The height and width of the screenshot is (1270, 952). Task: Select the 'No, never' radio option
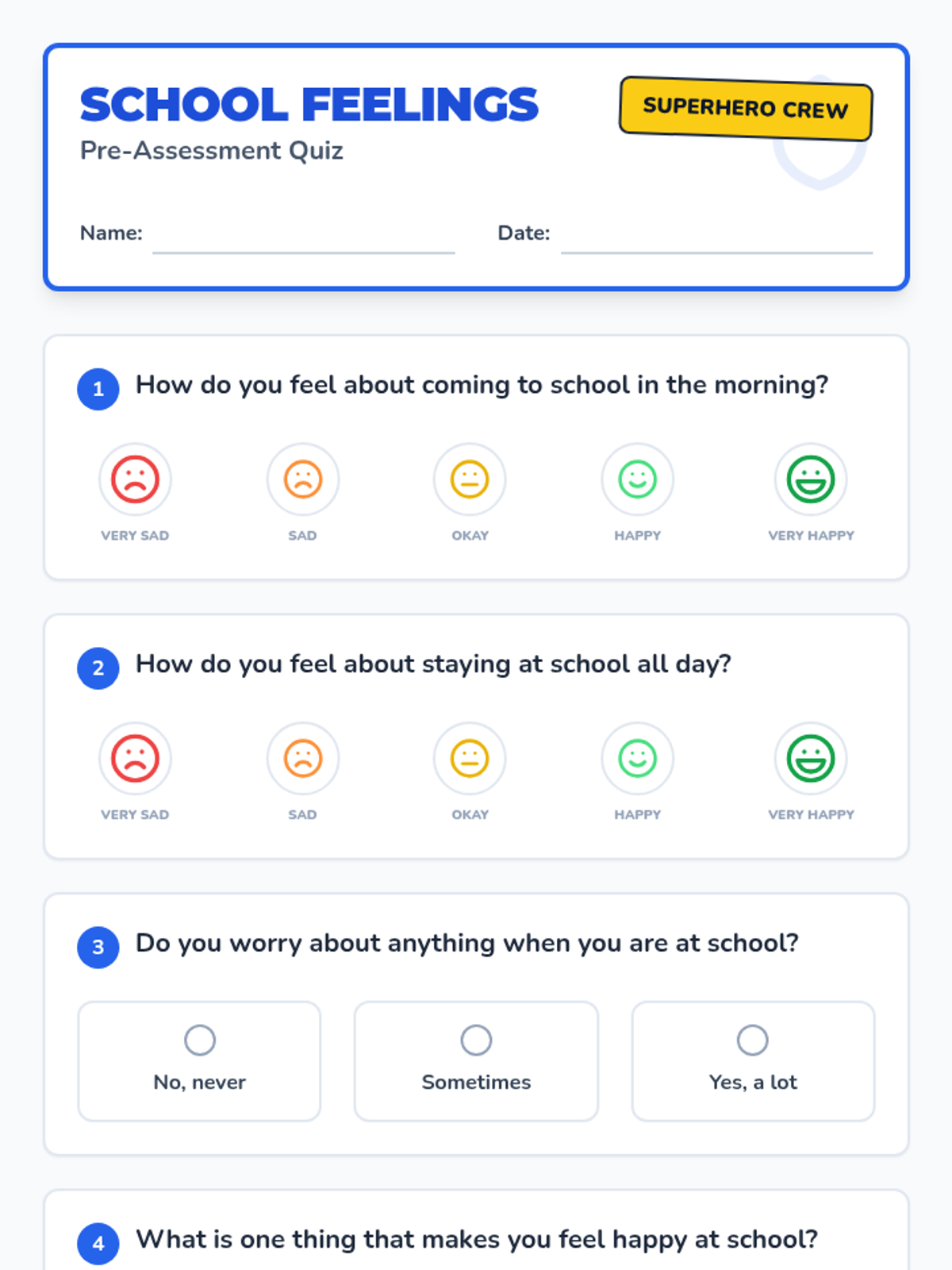[199, 1061]
